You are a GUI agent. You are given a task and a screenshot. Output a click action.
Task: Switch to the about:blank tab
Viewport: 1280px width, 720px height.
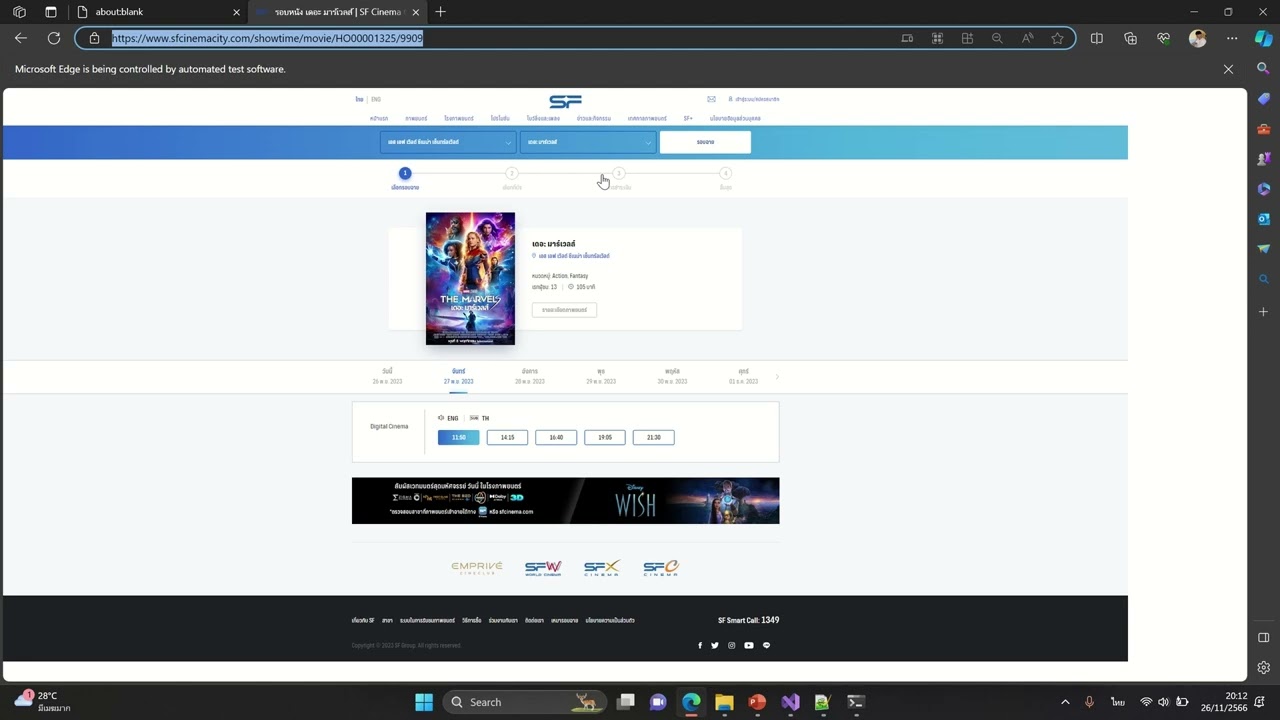[x=159, y=12]
